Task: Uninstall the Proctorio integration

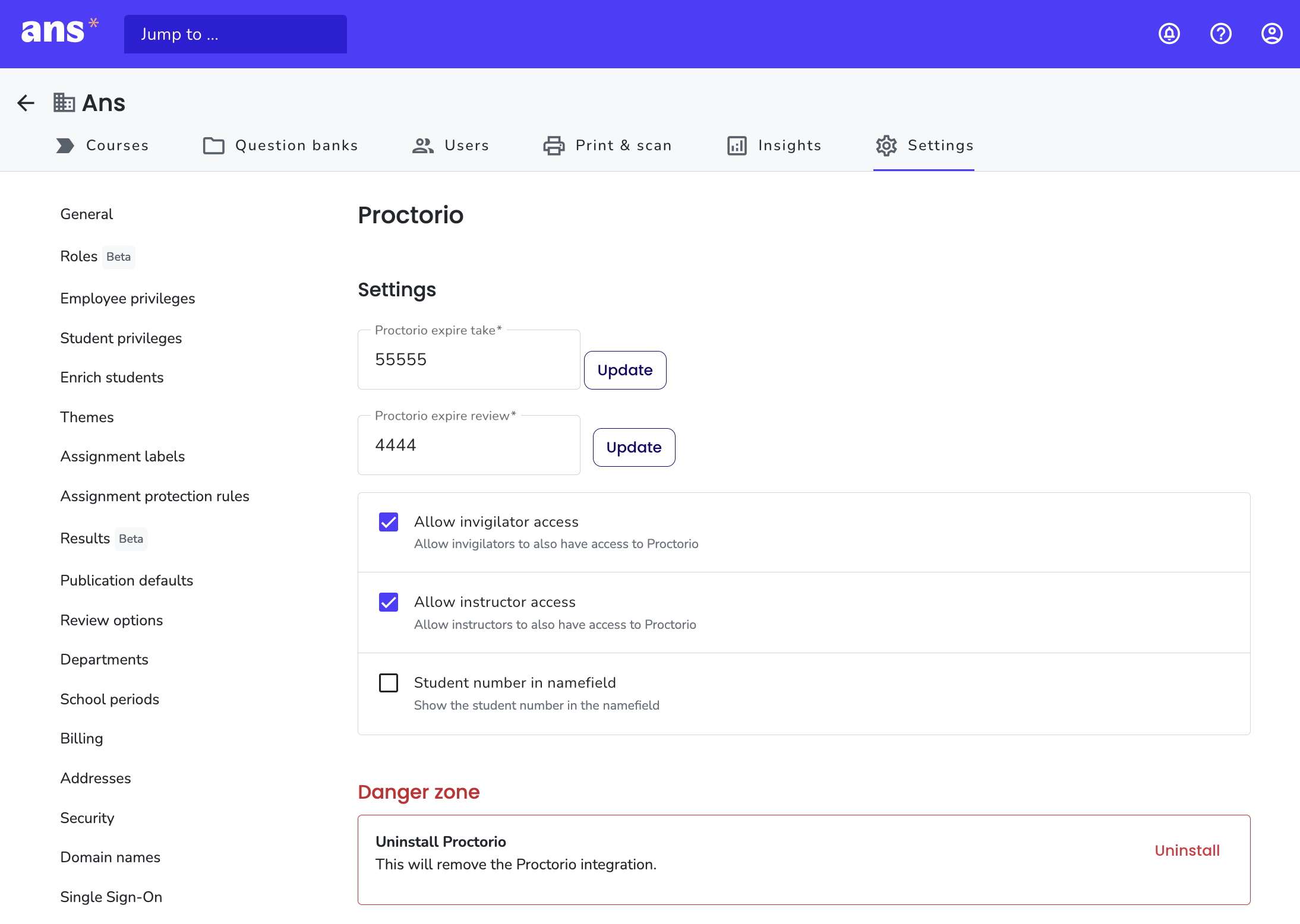Action: (1187, 850)
